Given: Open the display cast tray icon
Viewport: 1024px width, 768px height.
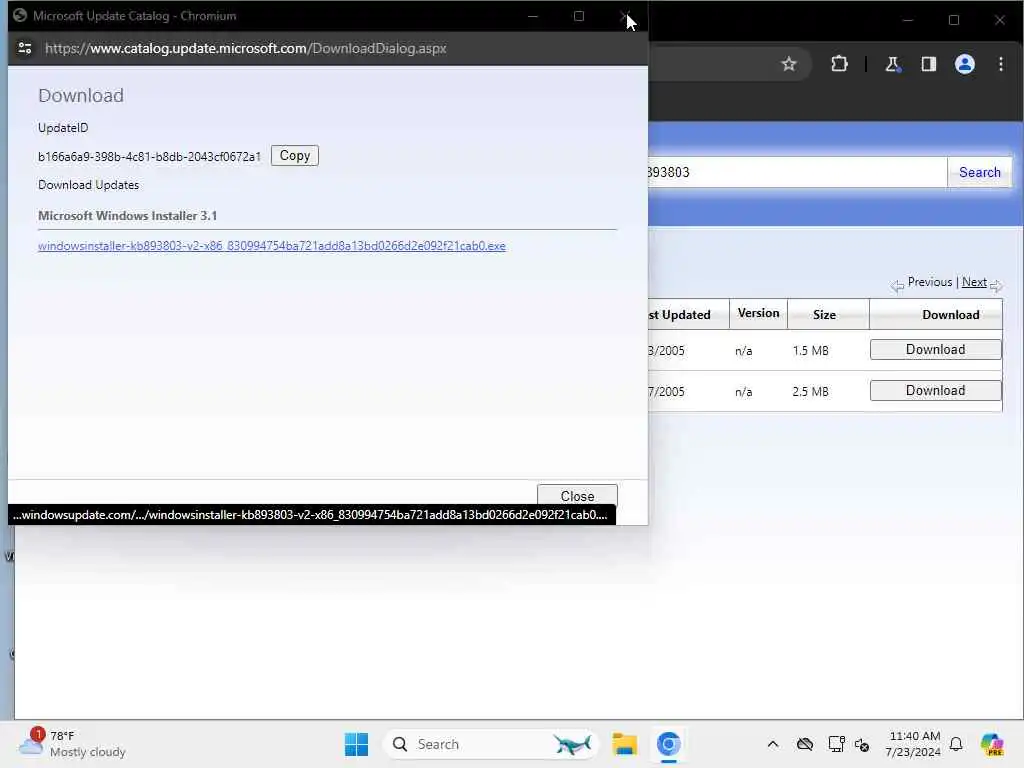Looking at the screenshot, I should click(x=836, y=744).
